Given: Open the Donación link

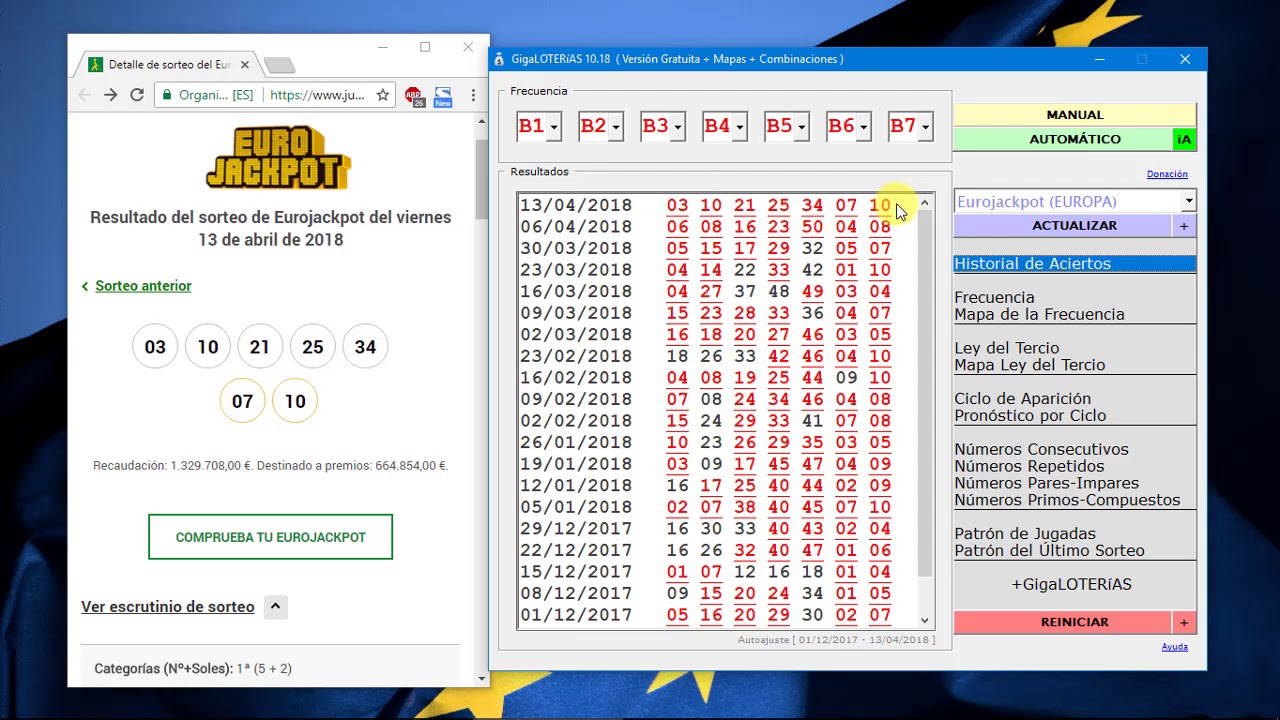Looking at the screenshot, I should pyautogui.click(x=1167, y=174).
